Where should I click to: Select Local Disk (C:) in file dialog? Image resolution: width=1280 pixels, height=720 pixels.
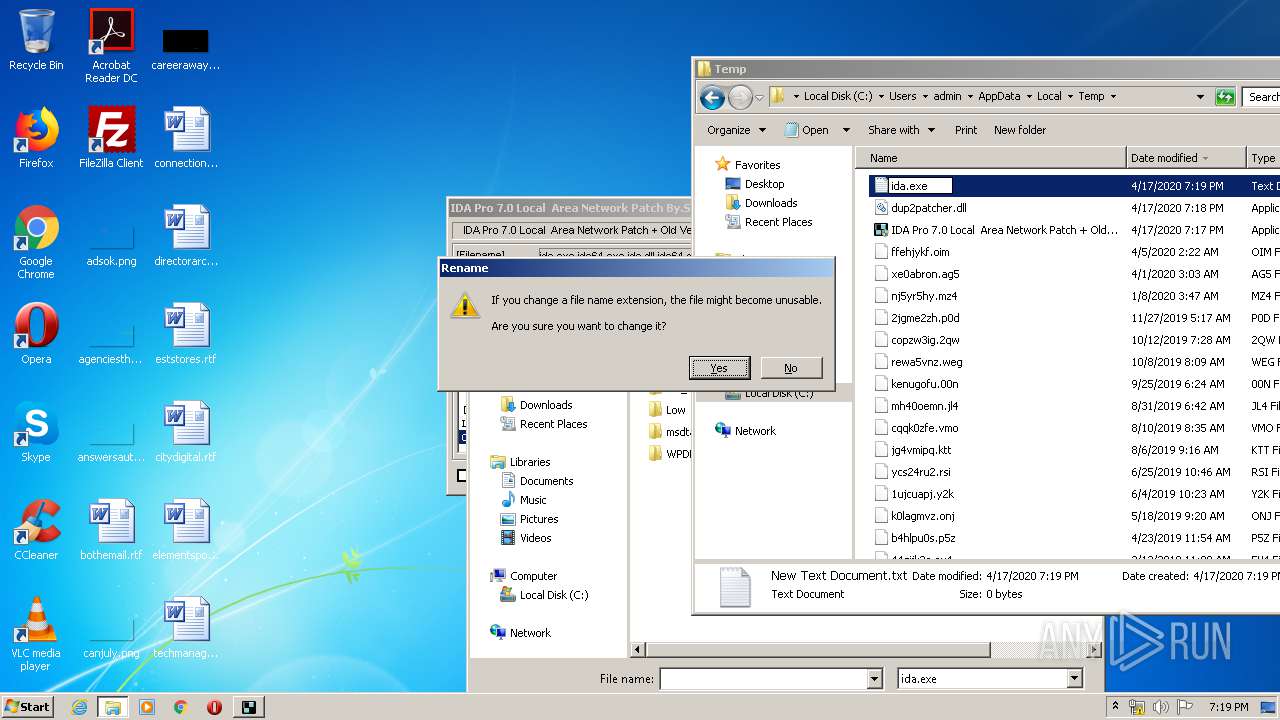[553, 595]
